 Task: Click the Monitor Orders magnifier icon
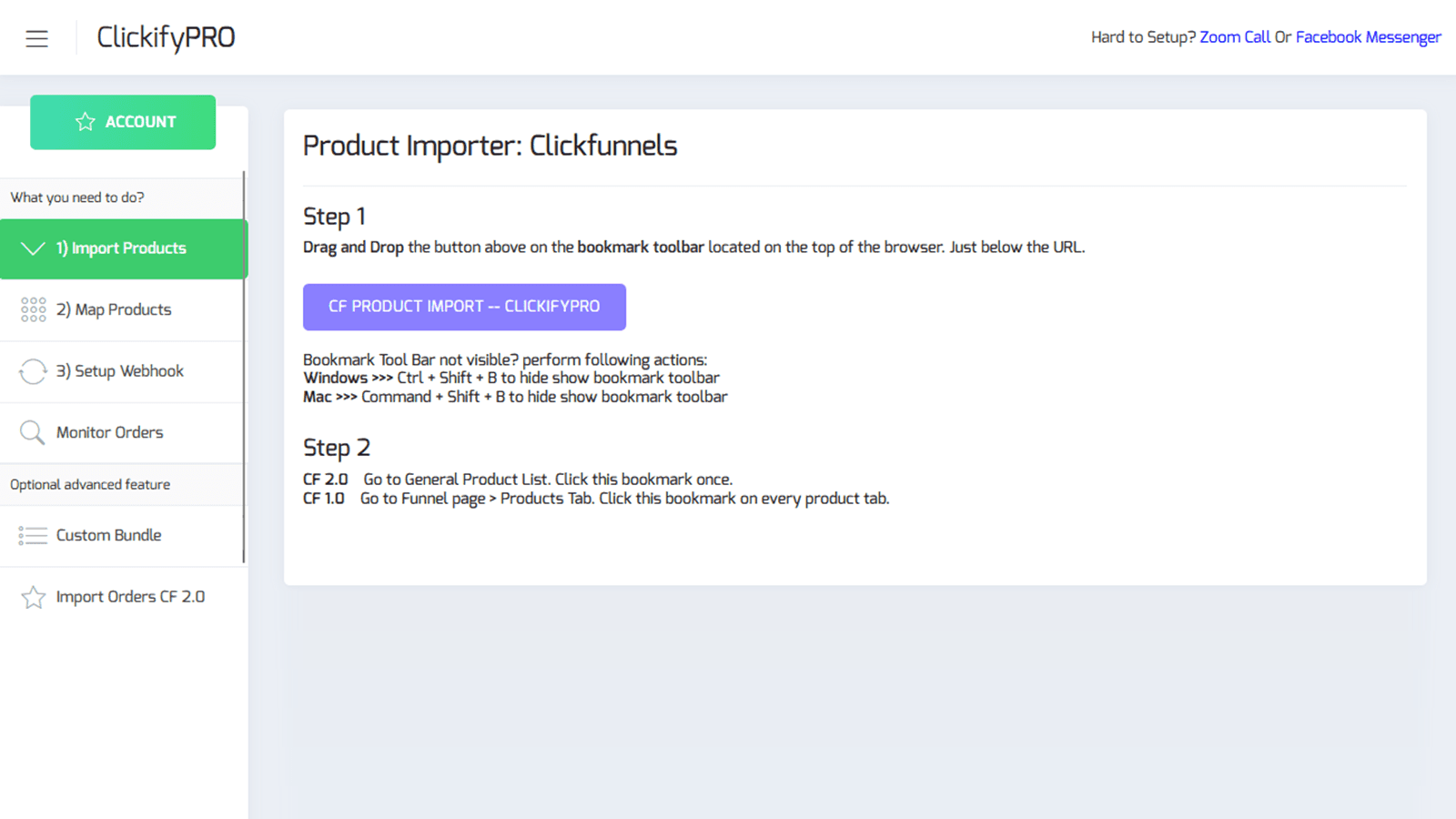coord(33,432)
